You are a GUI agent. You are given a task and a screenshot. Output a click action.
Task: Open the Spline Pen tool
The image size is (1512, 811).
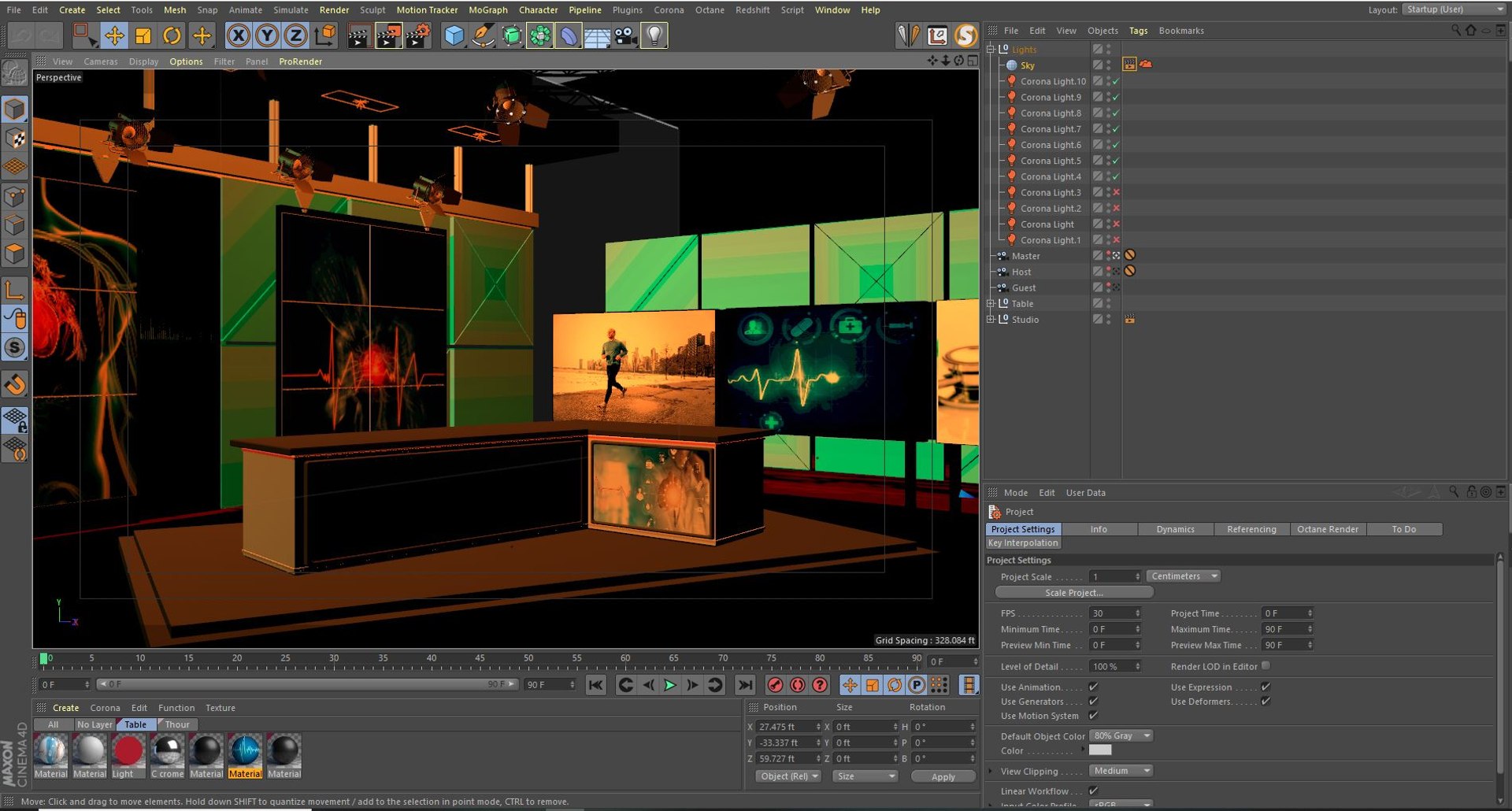tap(483, 35)
